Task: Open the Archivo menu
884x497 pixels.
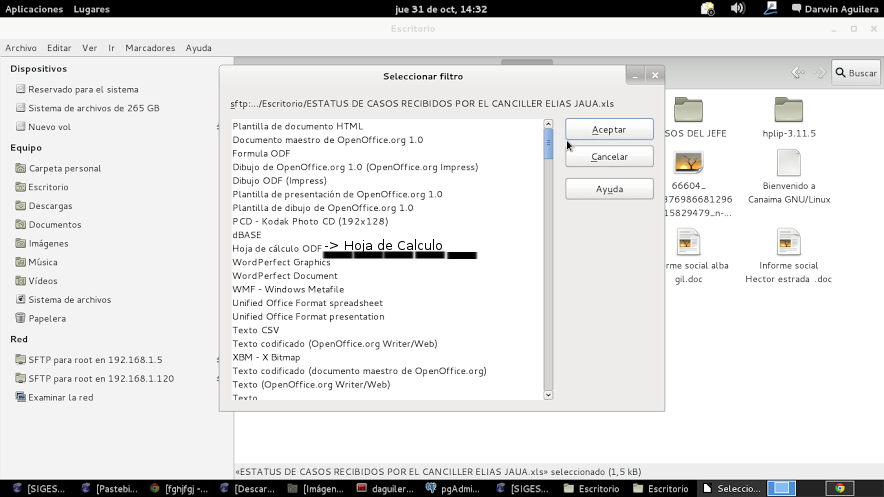Action: pyautogui.click(x=21, y=48)
